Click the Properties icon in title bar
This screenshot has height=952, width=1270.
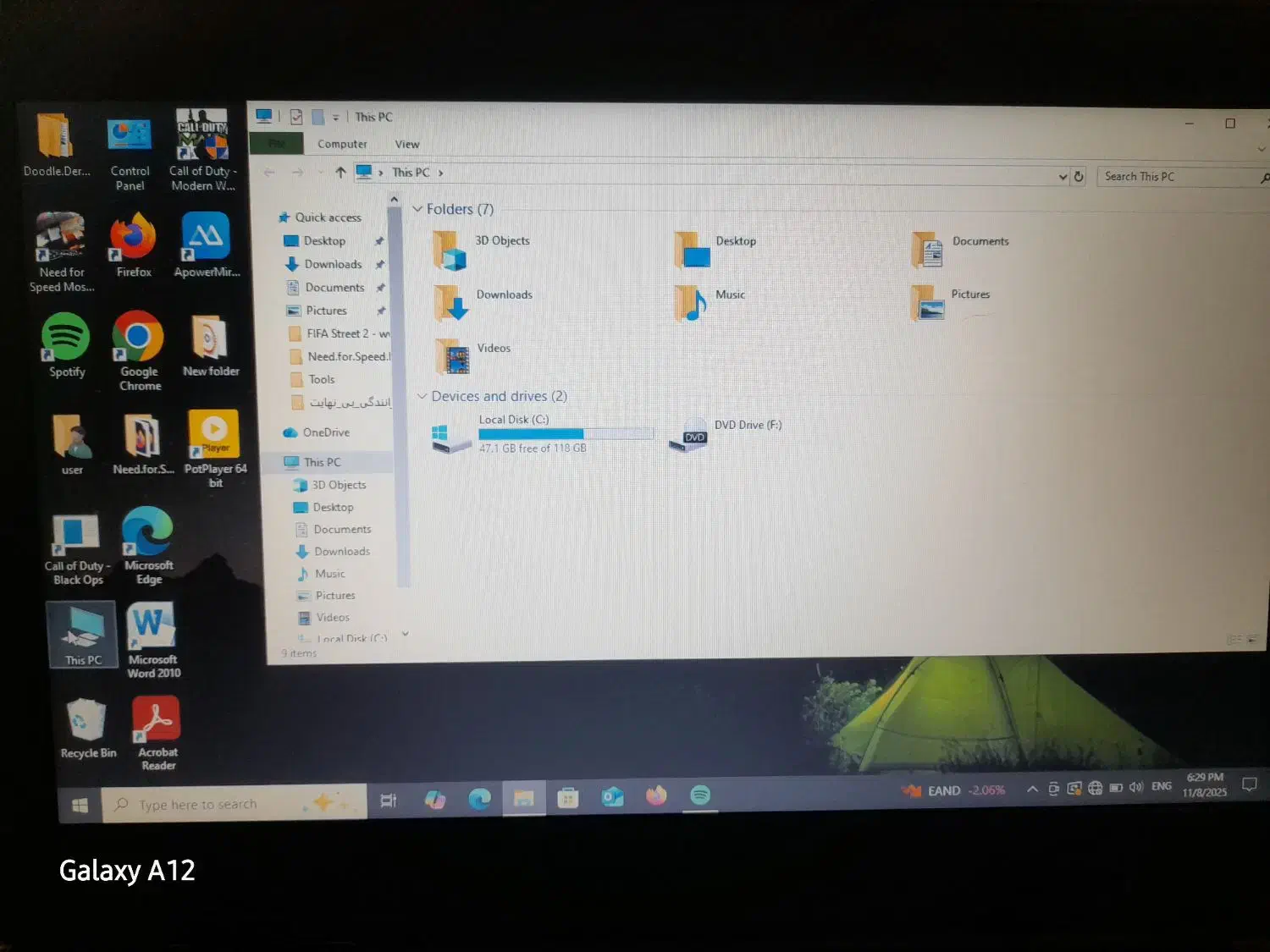click(296, 117)
